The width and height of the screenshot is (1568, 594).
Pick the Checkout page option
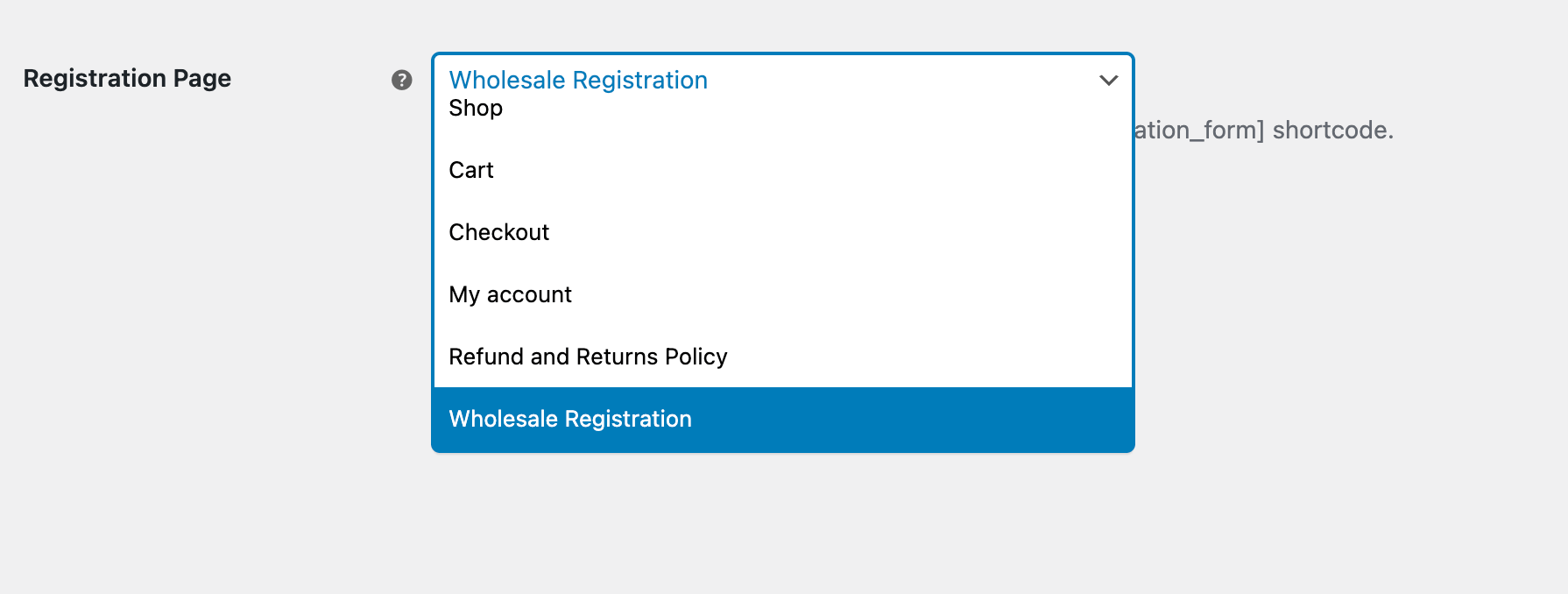tap(498, 232)
